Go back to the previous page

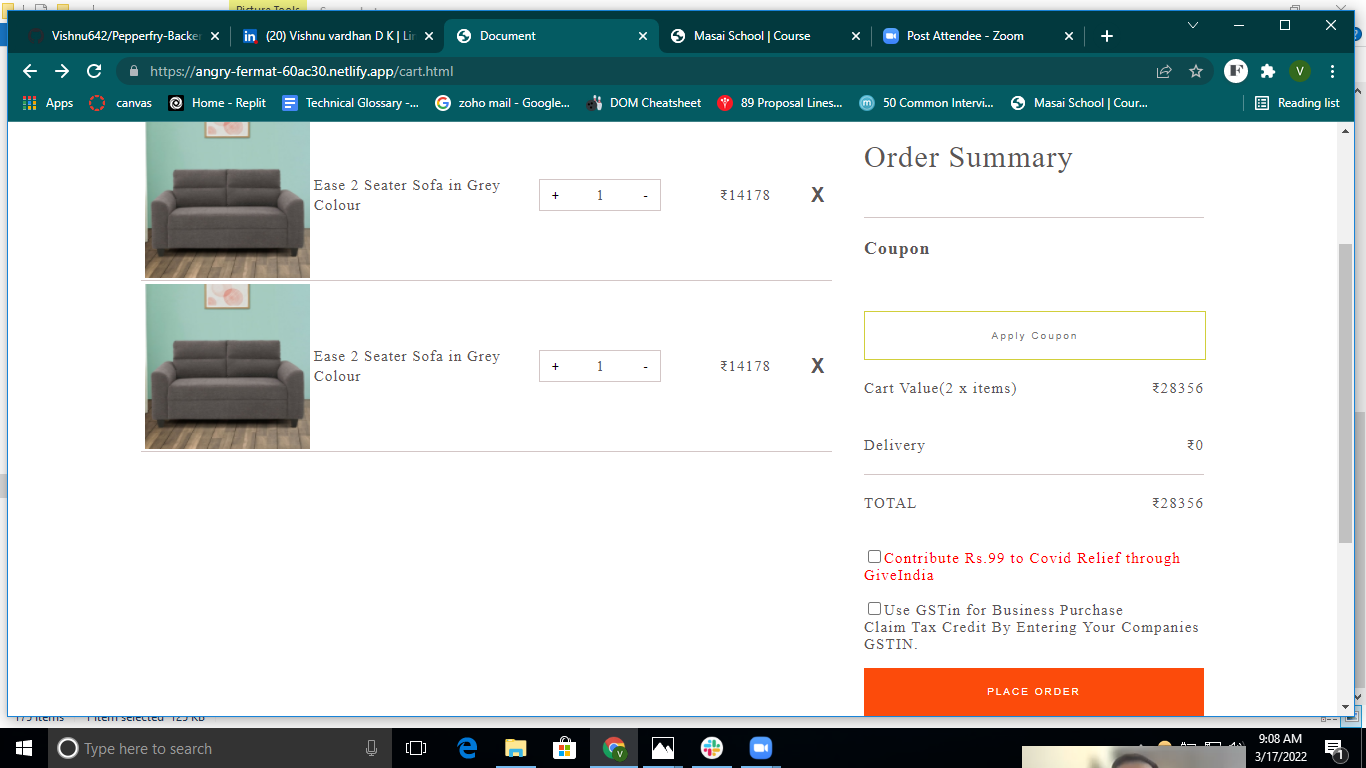click(30, 71)
